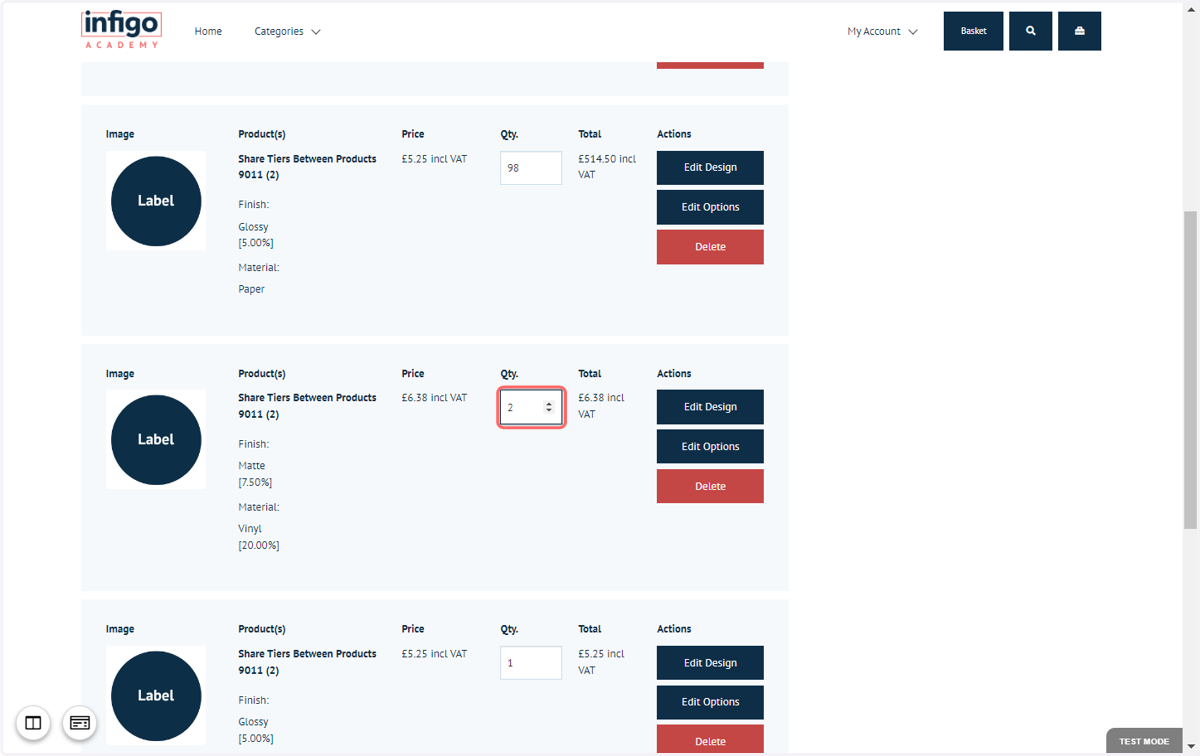Click Edit Design for the Matte Vinyl item

click(710, 407)
